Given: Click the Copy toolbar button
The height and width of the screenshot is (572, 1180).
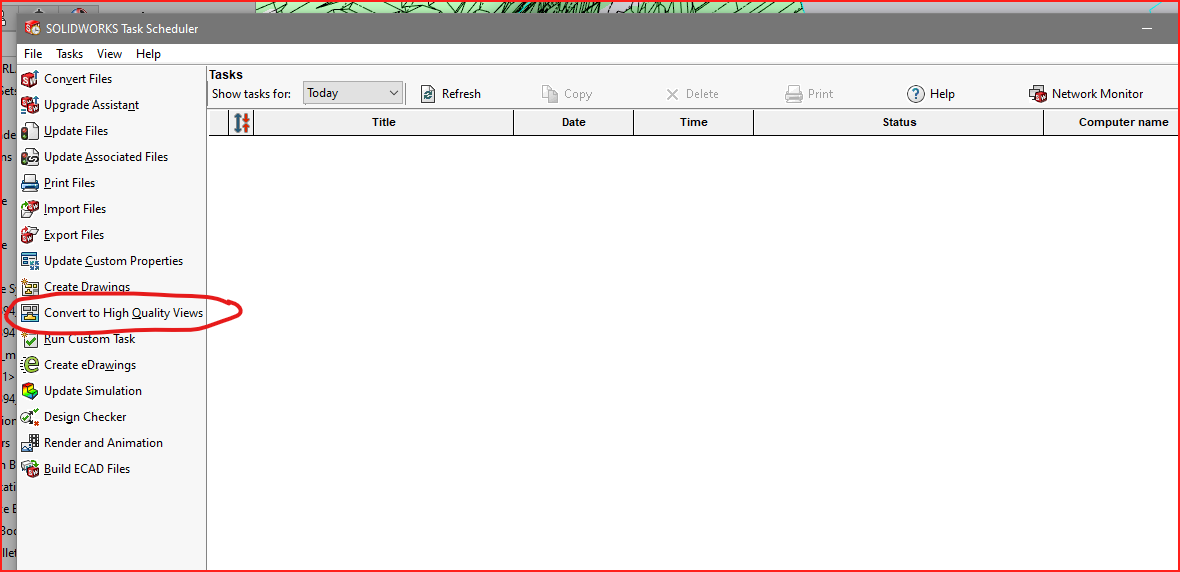Looking at the screenshot, I should pyautogui.click(x=567, y=94).
